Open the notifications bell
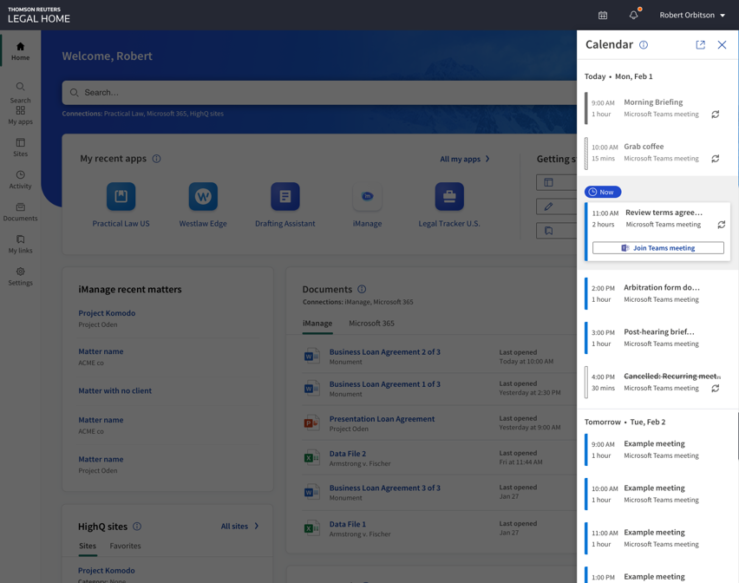Image resolution: width=739 pixels, height=583 pixels. 634,15
